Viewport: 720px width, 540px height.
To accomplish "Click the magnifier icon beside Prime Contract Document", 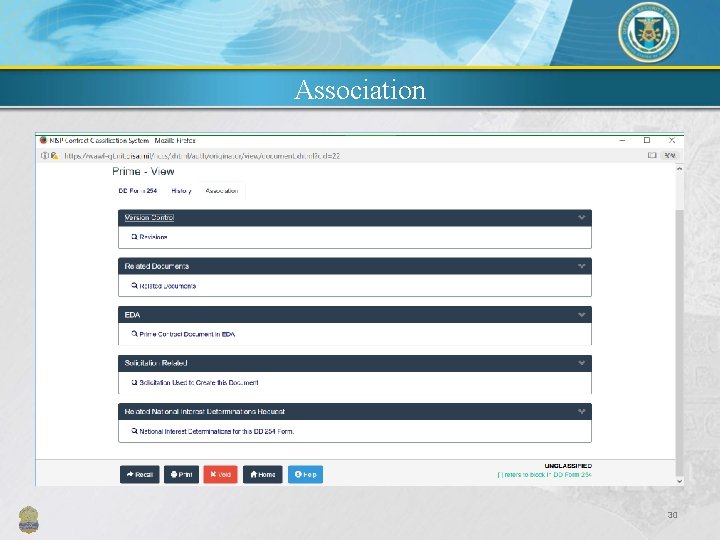I will coord(135,334).
